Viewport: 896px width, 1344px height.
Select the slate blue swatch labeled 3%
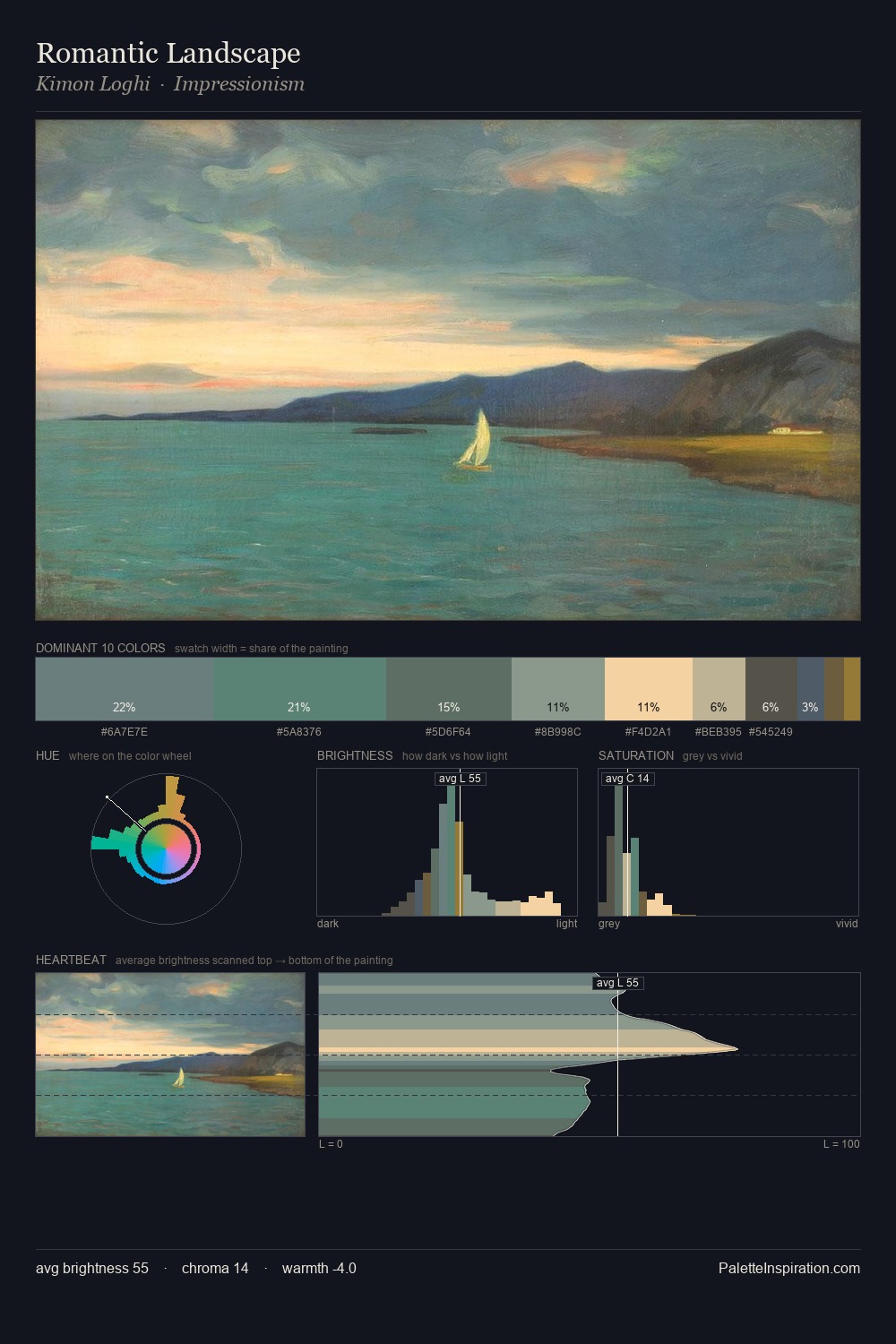(811, 689)
